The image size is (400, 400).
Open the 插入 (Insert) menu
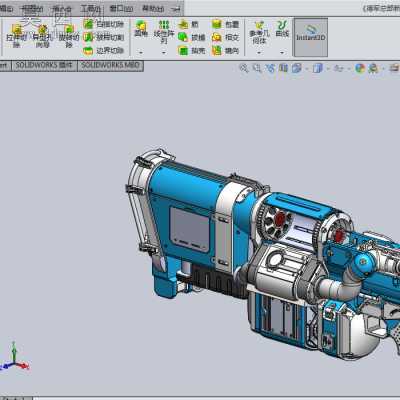click(x=62, y=9)
